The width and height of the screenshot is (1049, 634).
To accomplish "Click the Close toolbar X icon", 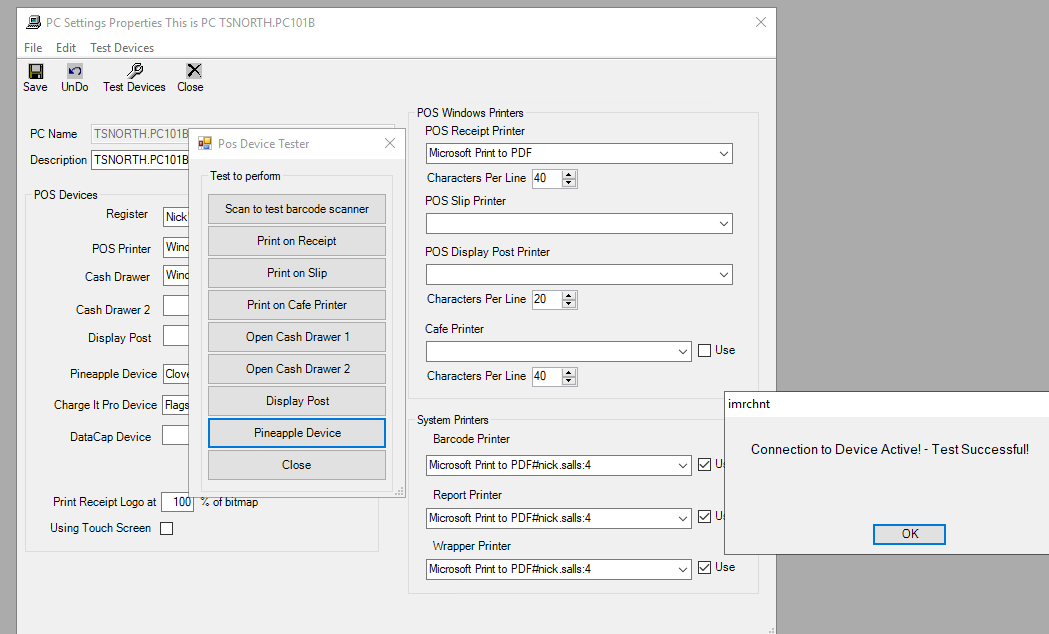I will pyautogui.click(x=194, y=71).
